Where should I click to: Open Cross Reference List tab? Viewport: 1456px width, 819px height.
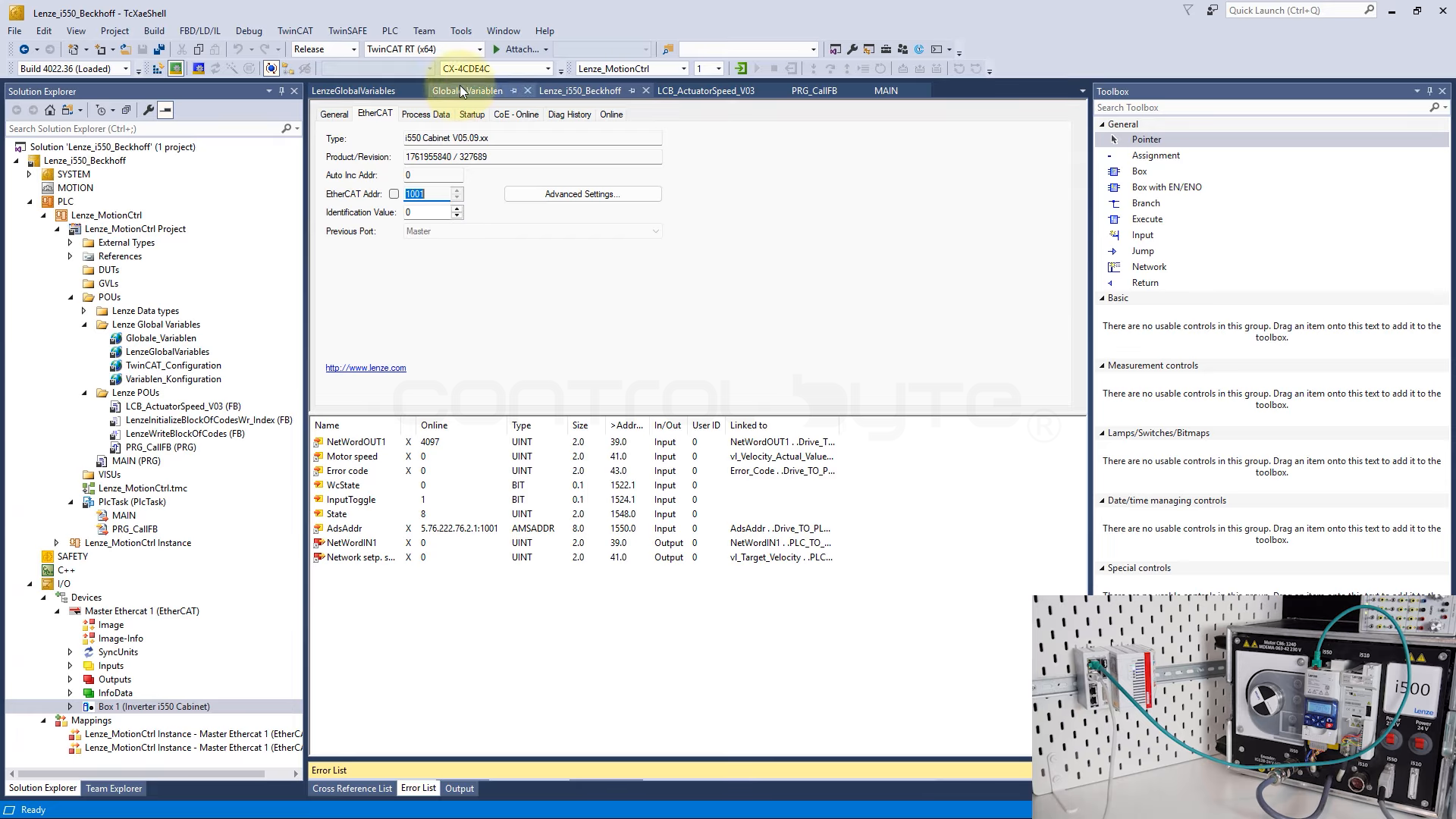352,789
